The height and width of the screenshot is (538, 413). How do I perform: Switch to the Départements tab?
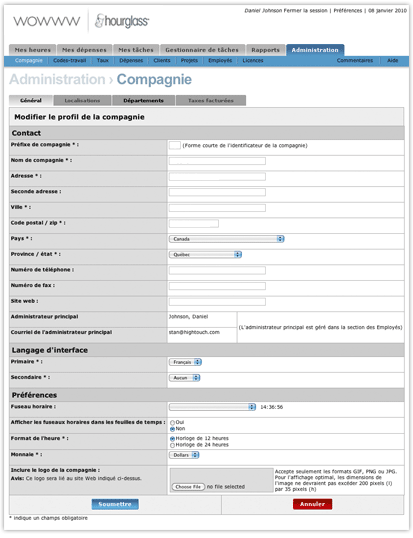point(143,101)
